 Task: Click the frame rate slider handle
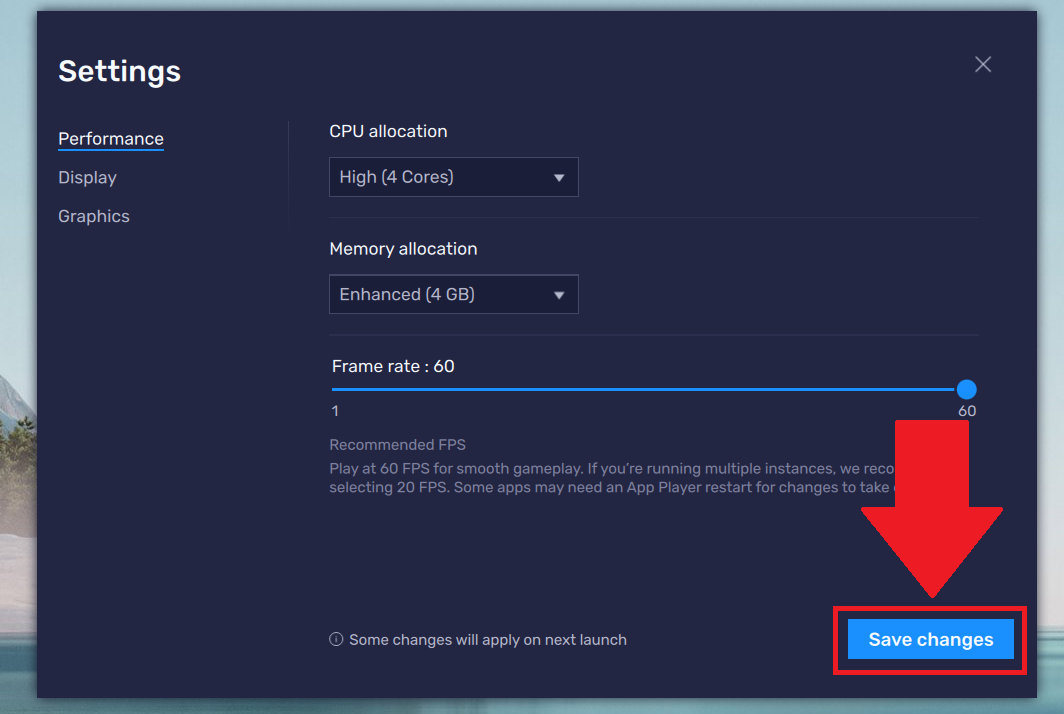click(x=966, y=389)
